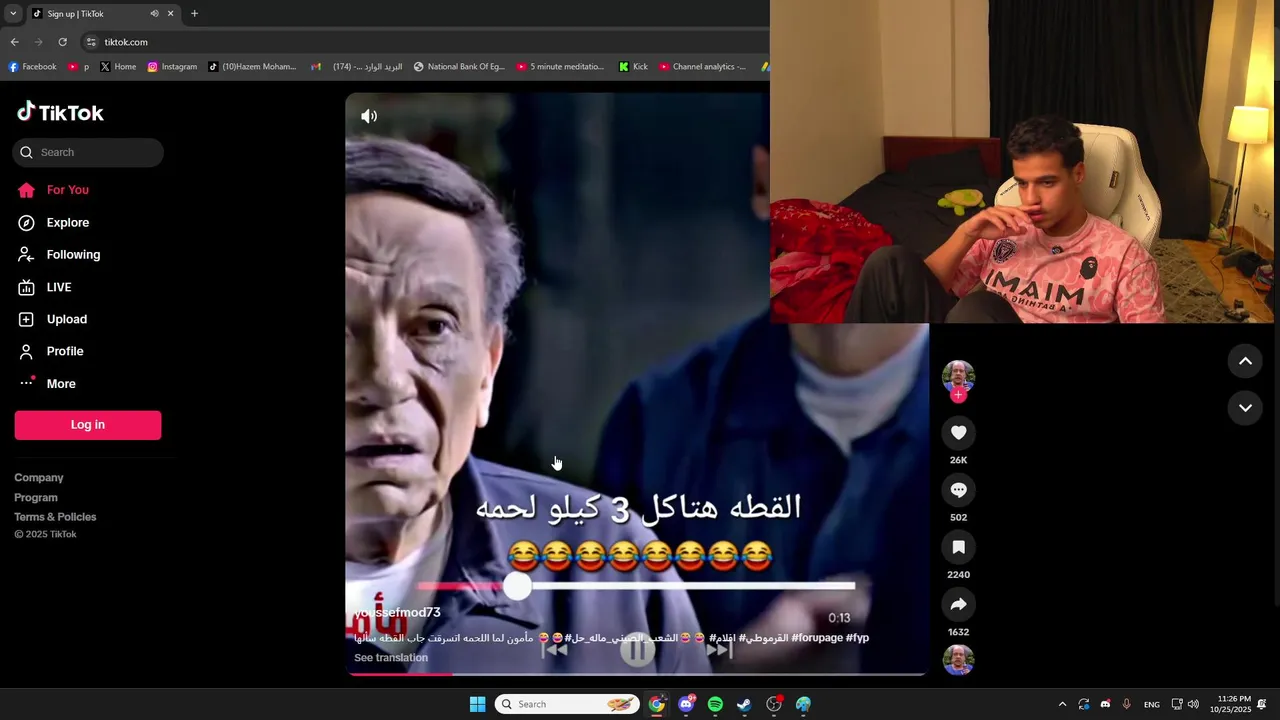Focus the TikTok Search field
The height and width of the screenshot is (720, 1280).
coord(88,152)
